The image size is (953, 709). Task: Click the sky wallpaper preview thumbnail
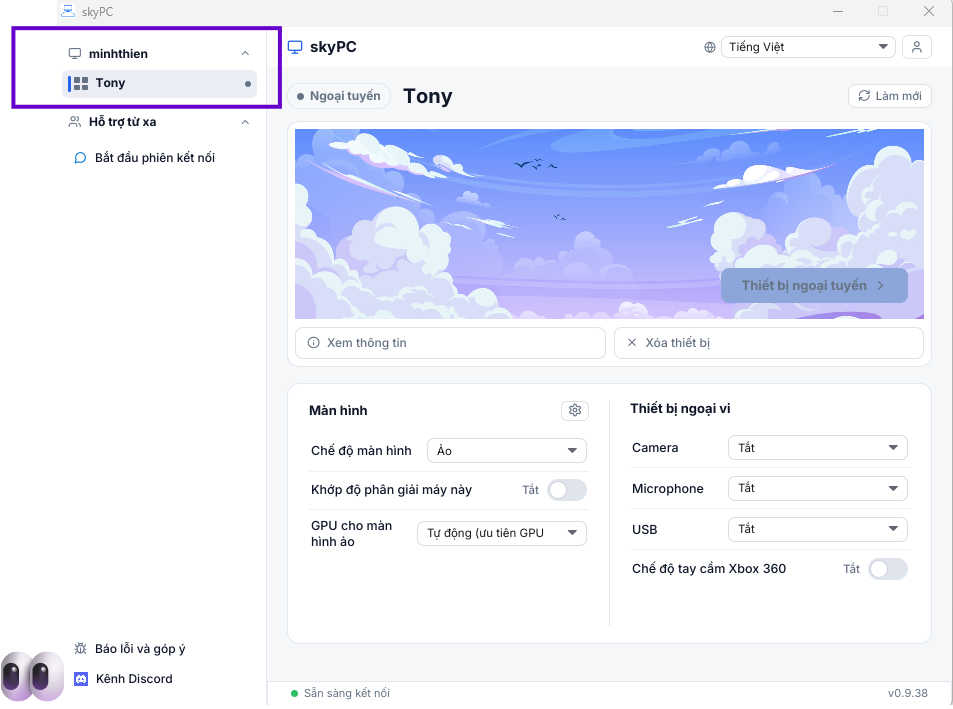pos(609,224)
